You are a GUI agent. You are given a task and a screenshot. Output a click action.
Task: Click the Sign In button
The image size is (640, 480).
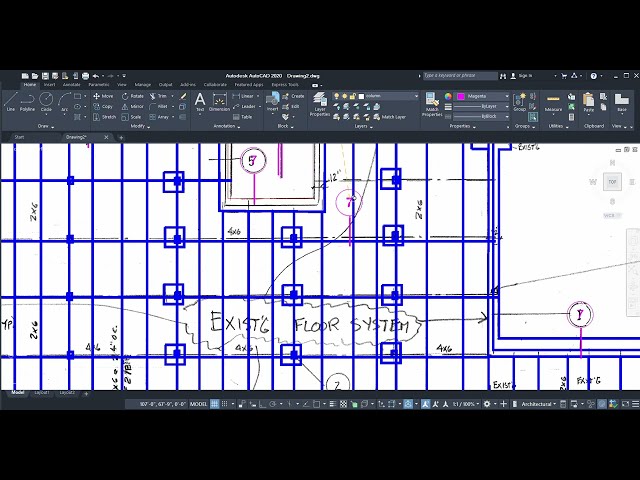click(x=522, y=76)
